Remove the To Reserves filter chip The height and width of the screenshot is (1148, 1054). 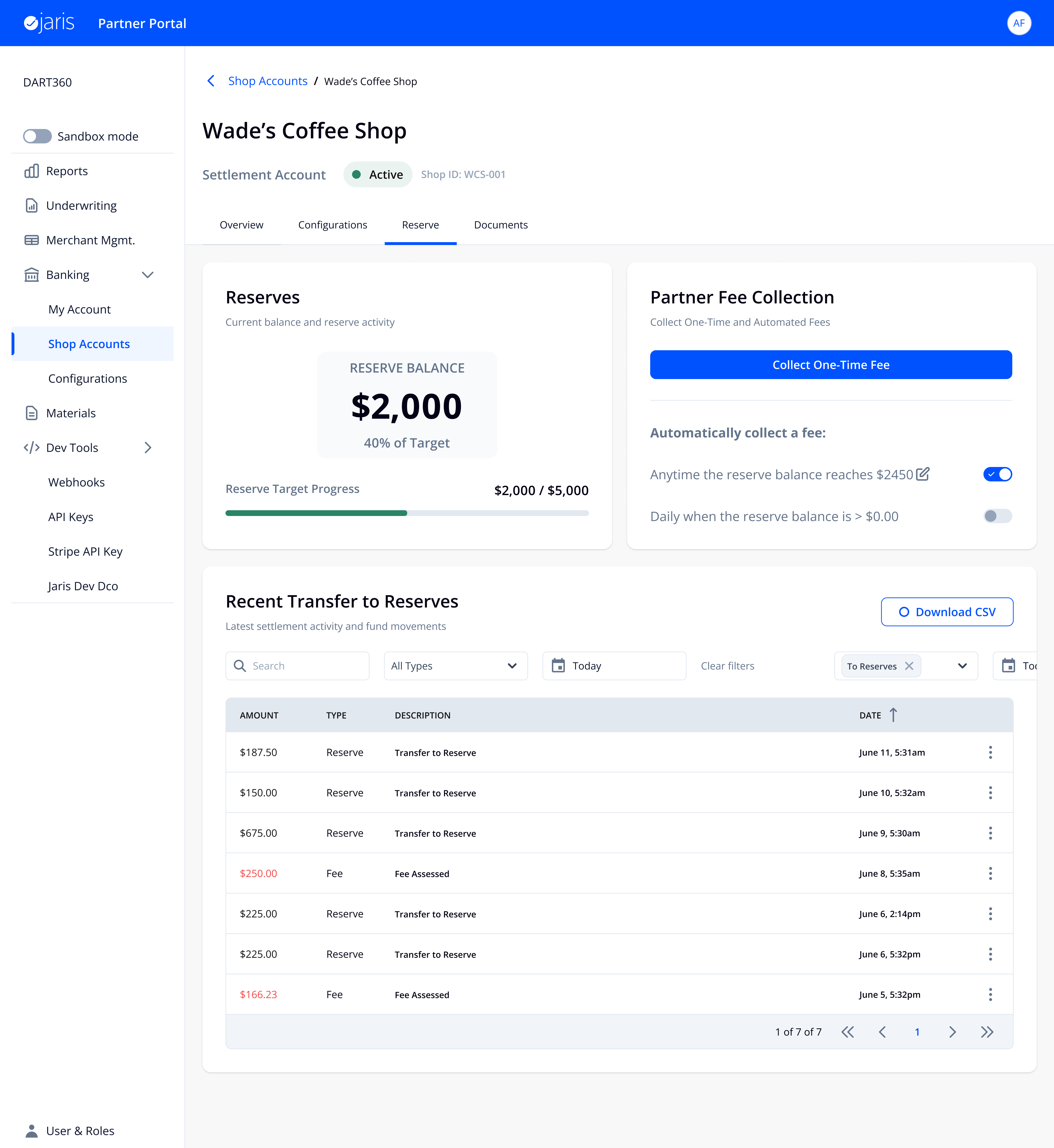pos(909,666)
